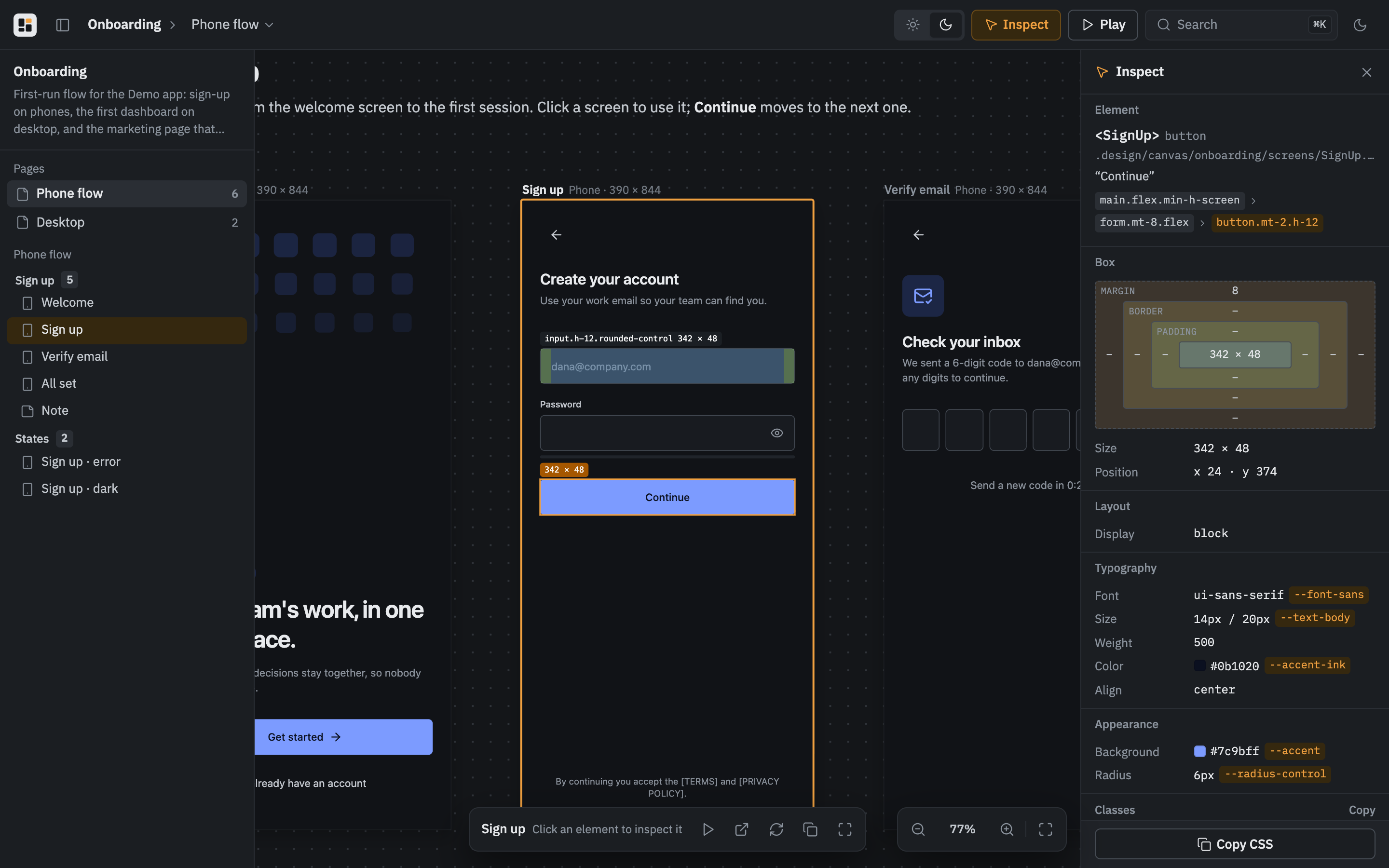Click first code digit box
Viewport: 1389px width, 868px height.
[x=921, y=430]
